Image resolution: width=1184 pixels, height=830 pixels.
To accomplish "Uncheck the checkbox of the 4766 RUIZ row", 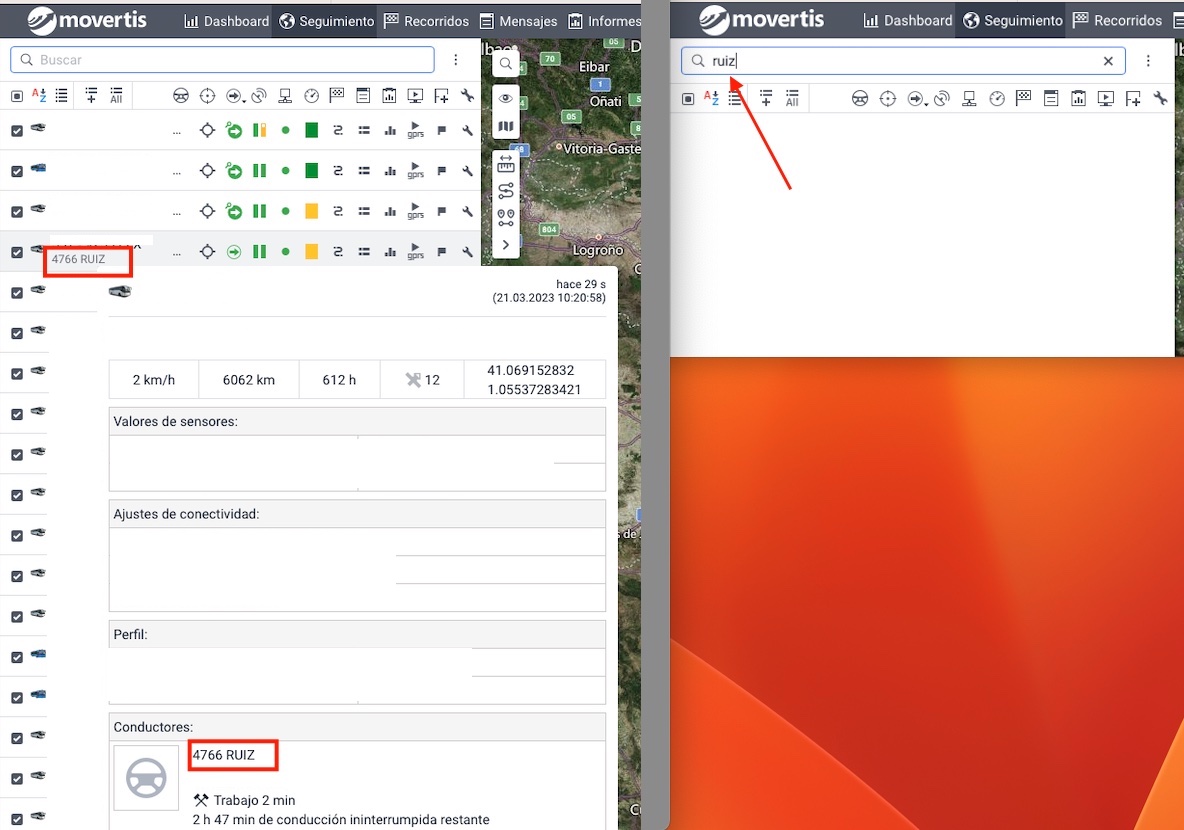I will point(17,252).
